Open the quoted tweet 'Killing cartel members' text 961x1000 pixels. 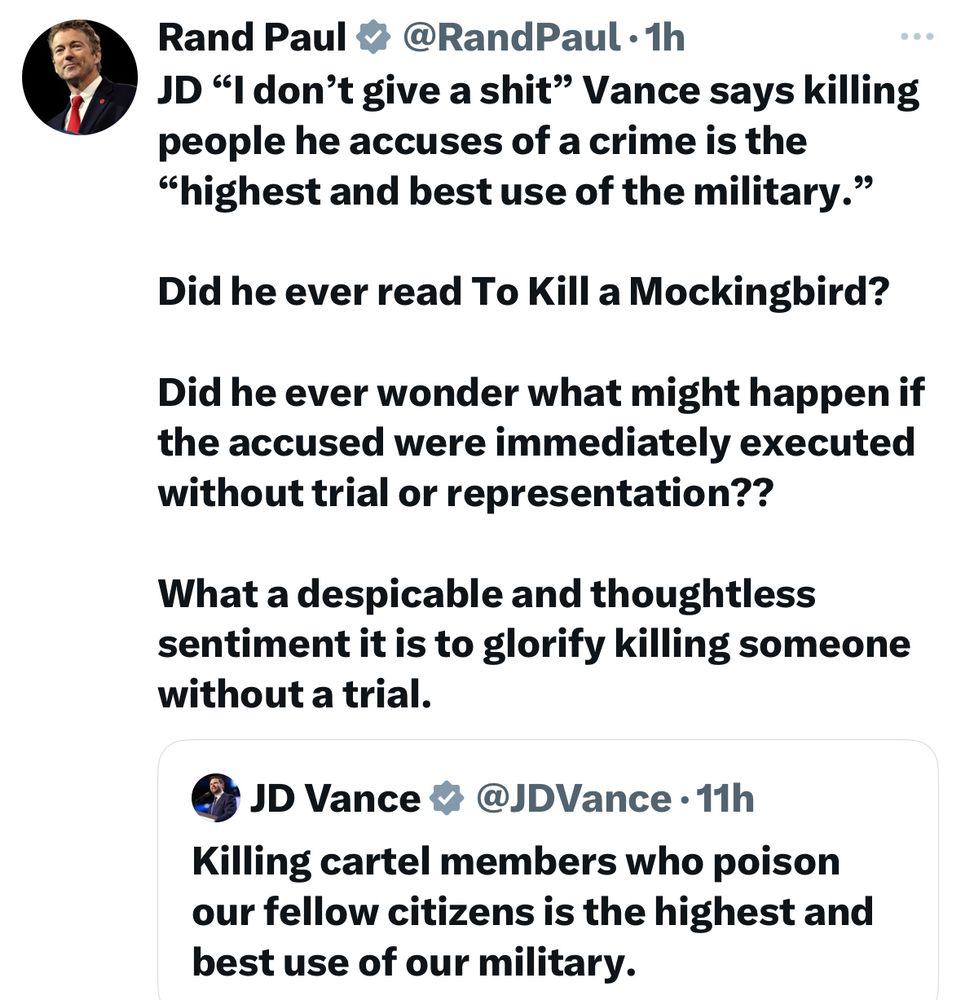tap(531, 911)
